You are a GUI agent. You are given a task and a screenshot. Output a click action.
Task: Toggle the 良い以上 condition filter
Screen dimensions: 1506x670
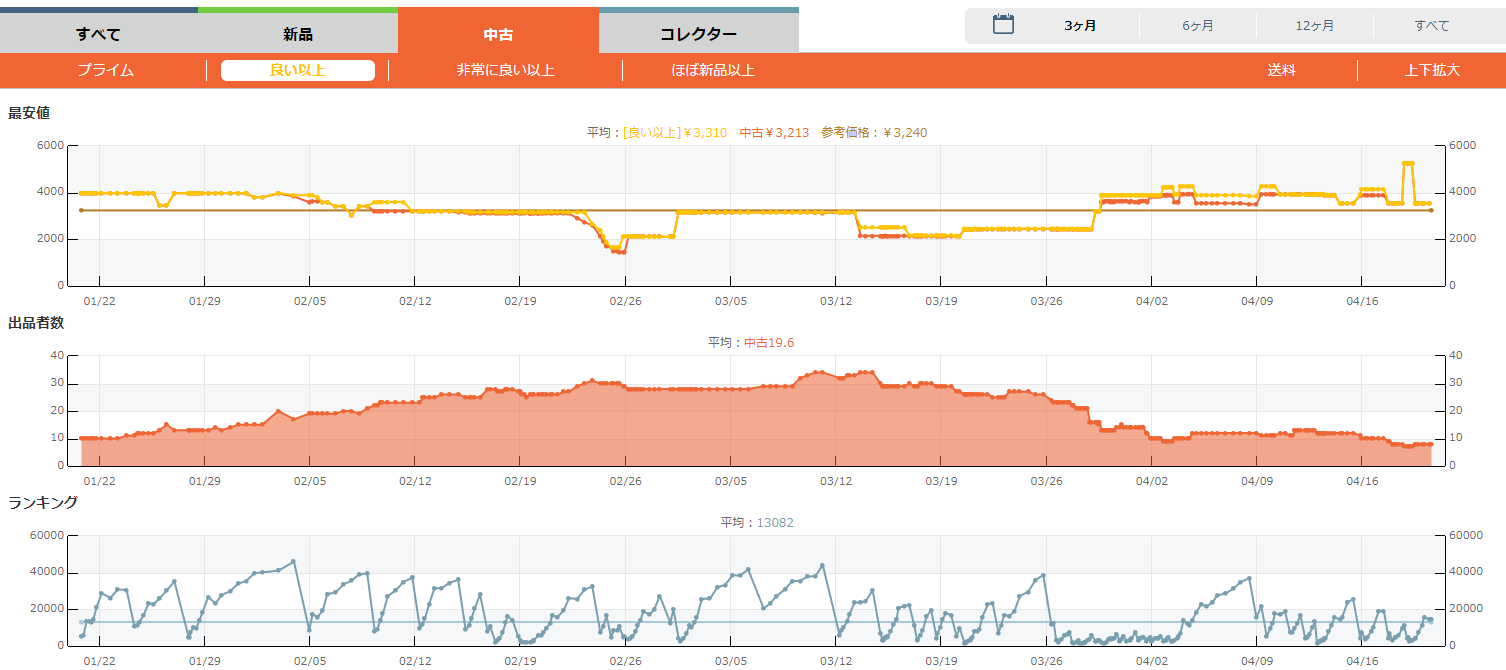(298, 70)
